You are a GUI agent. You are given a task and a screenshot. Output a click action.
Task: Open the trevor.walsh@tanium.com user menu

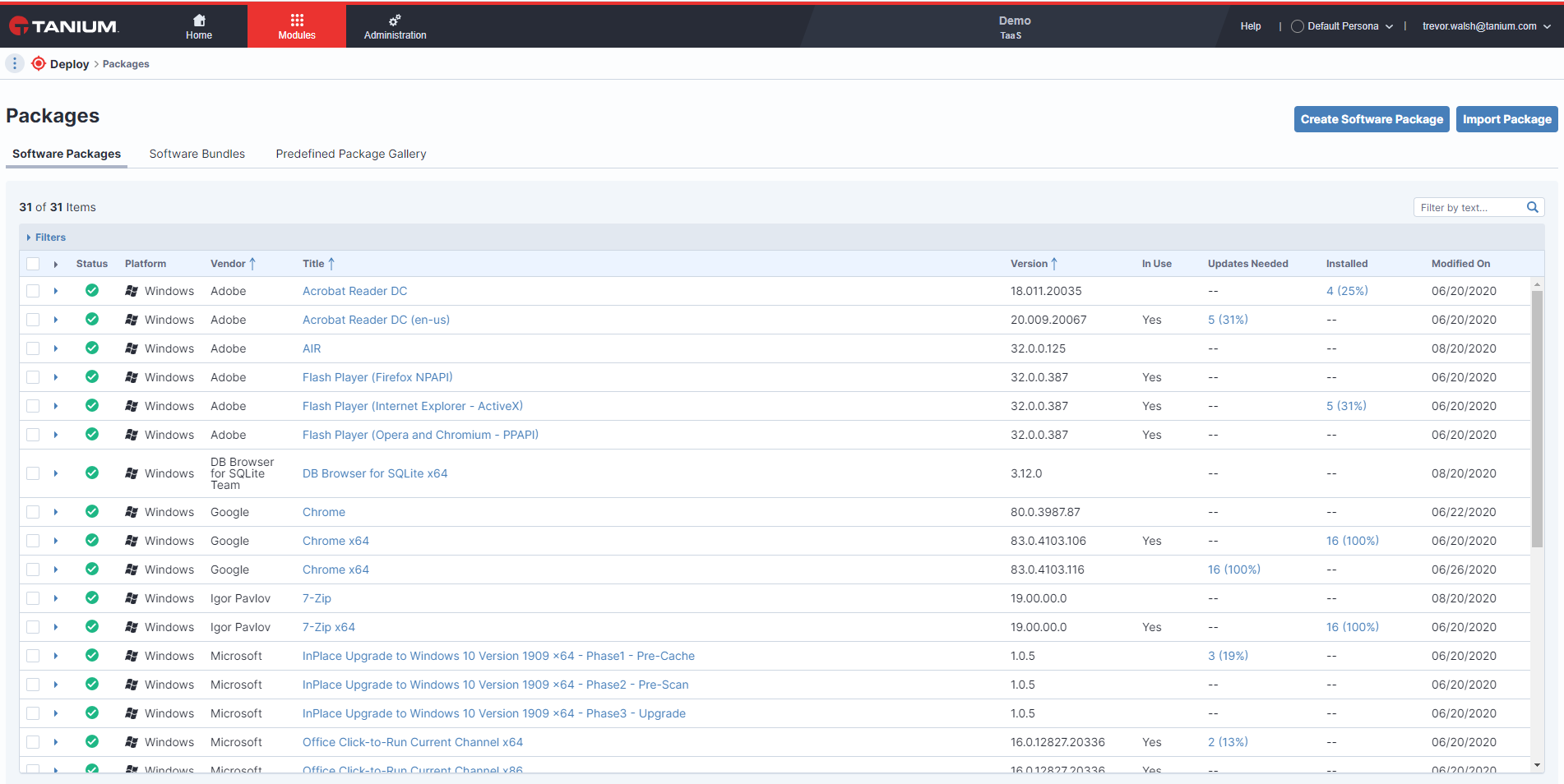pos(1487,26)
